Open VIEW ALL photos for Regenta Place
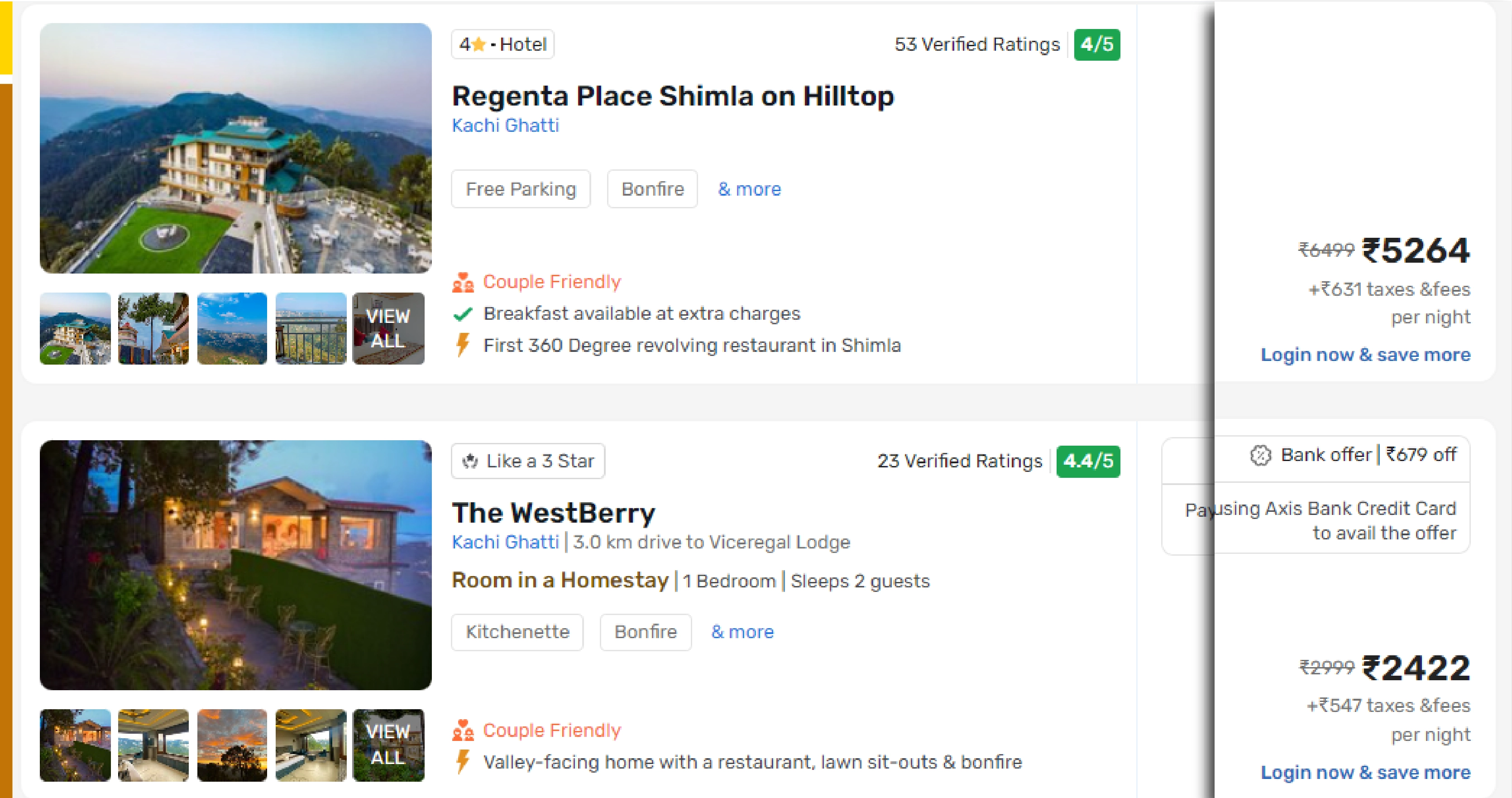The image size is (1512, 798). point(388,329)
